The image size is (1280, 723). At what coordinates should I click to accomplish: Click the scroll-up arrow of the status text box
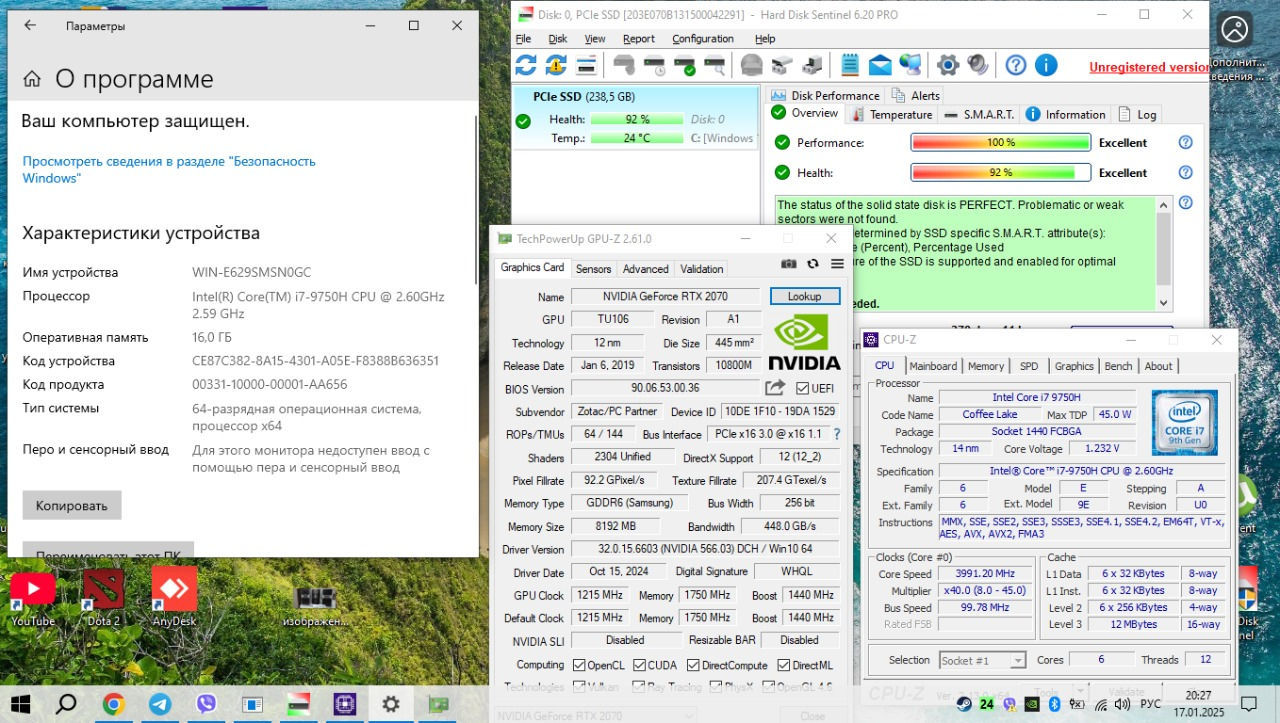click(x=1163, y=205)
